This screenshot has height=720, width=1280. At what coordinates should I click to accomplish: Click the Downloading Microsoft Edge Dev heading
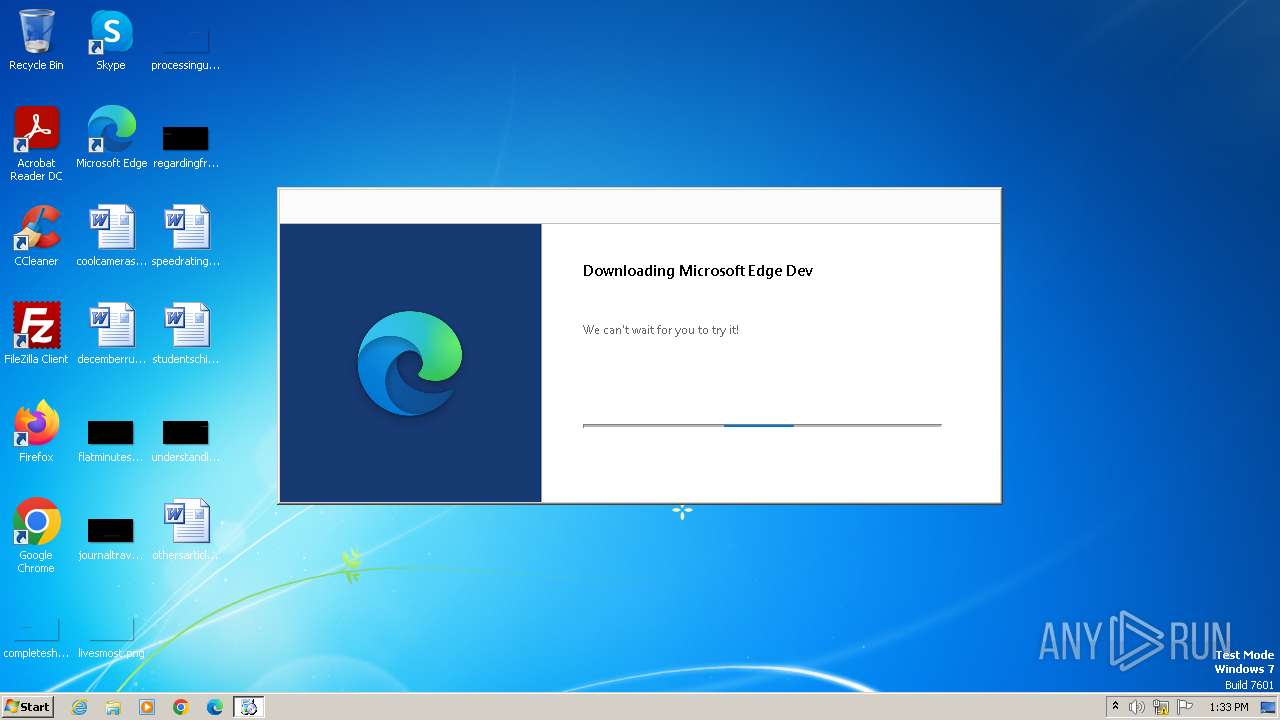(x=698, y=270)
